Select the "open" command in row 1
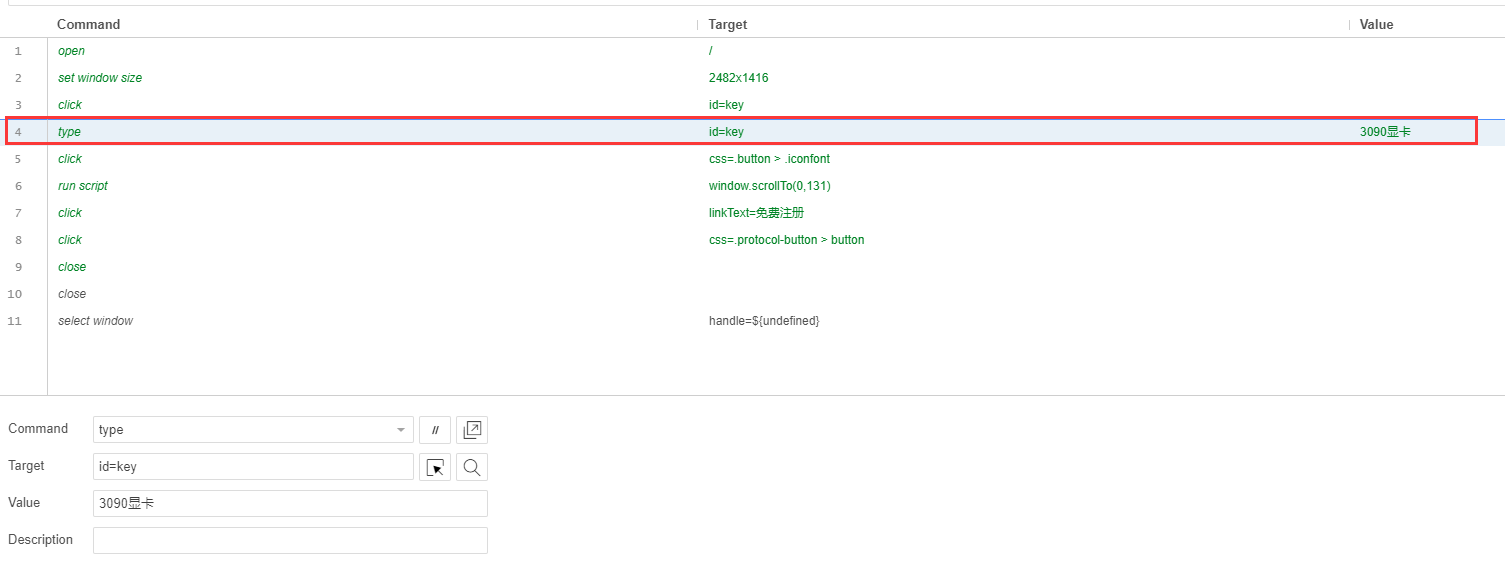Image resolution: width=1505 pixels, height=571 pixels. point(71,51)
